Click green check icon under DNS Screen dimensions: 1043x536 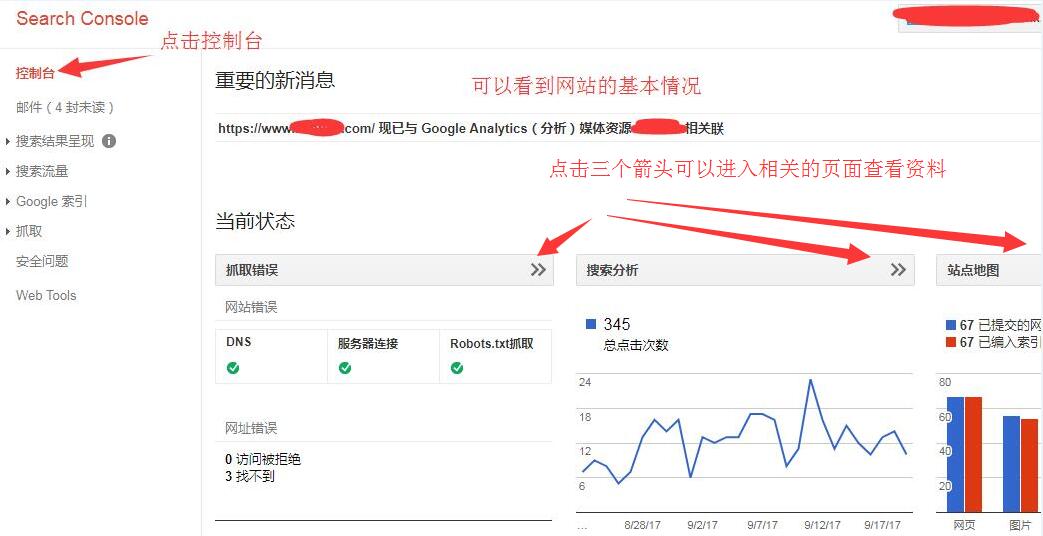pyautogui.click(x=233, y=368)
